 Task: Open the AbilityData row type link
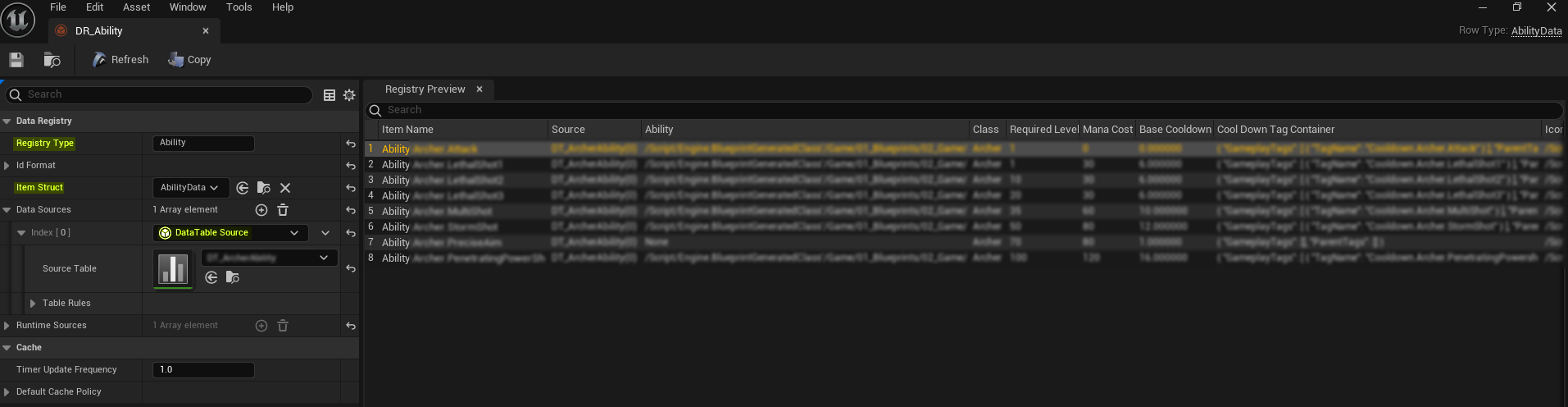[1536, 31]
